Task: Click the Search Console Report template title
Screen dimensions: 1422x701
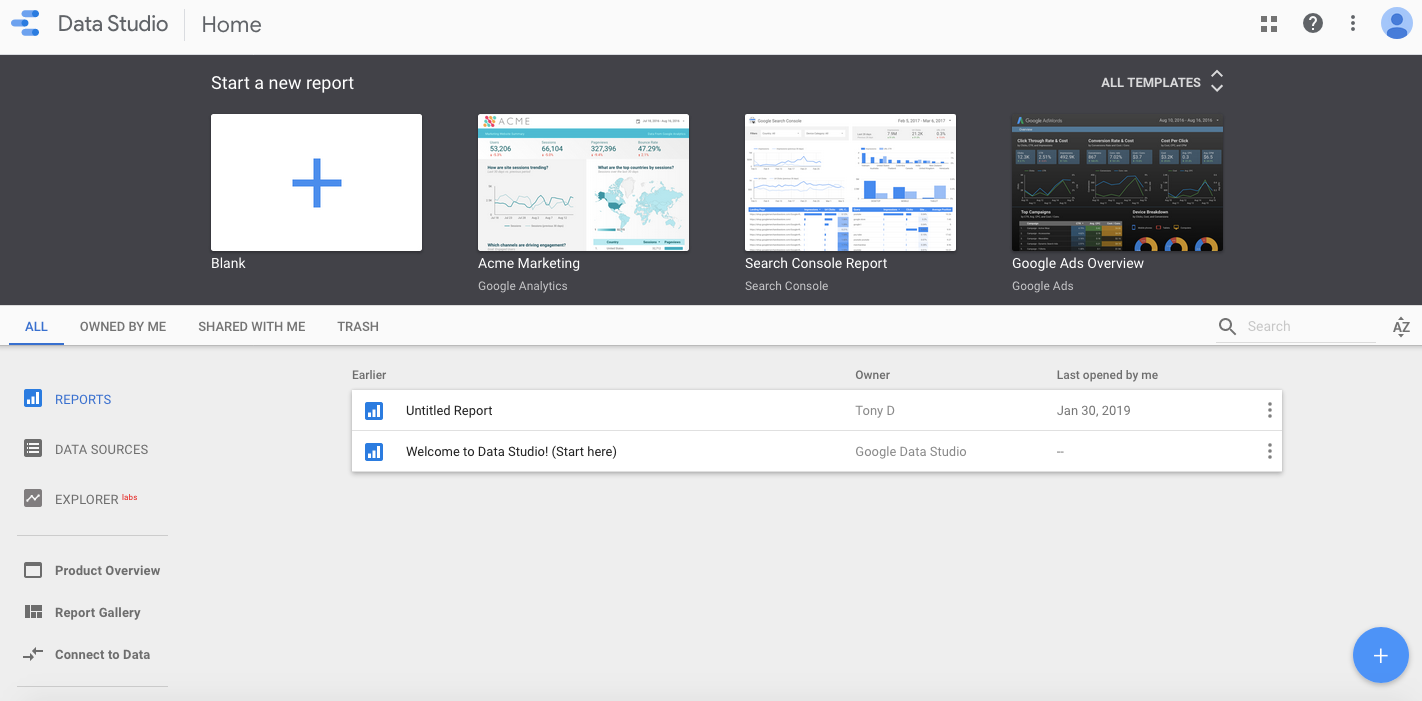Action: pos(816,263)
